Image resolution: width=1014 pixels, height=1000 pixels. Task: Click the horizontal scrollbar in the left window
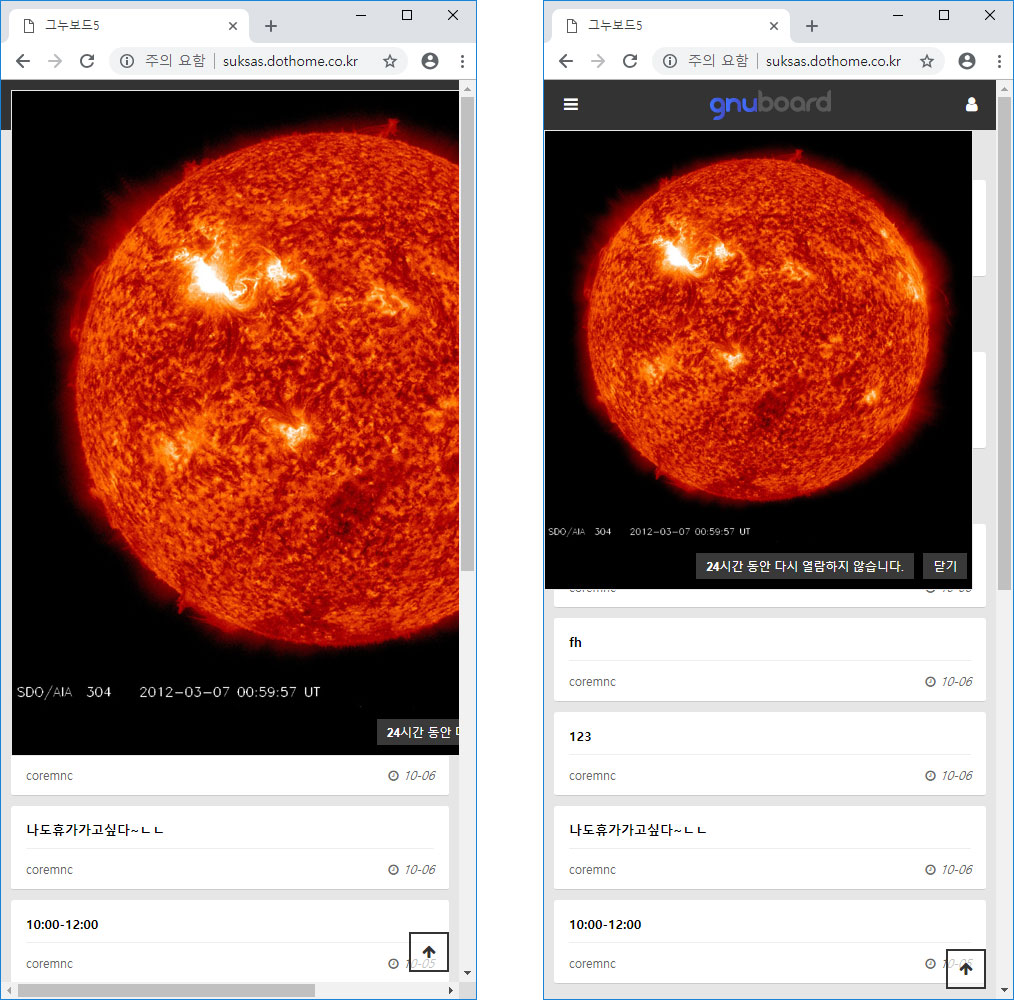coord(165,990)
